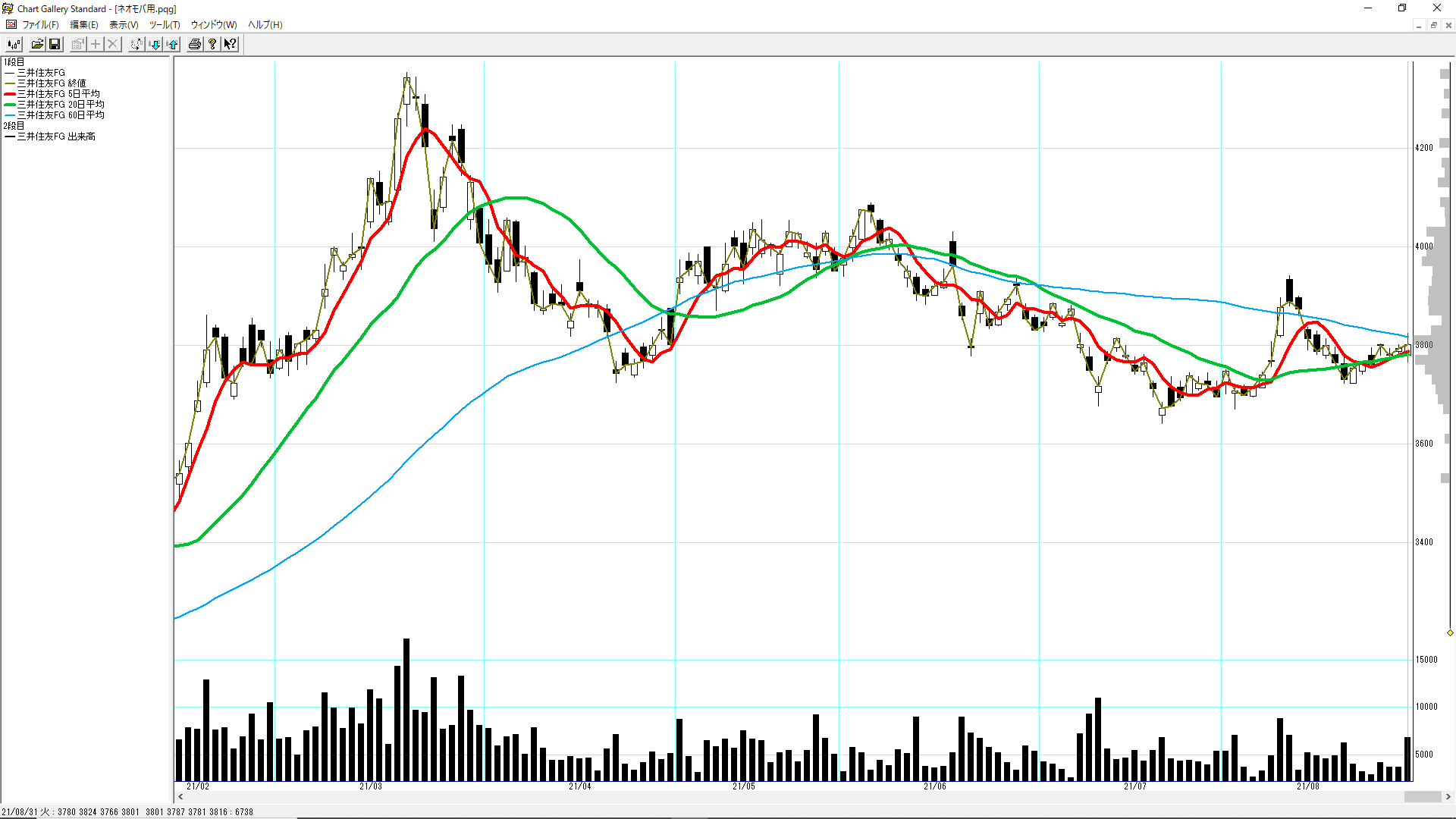Select 三井住友FG 20日平均 legend entry

[61, 104]
